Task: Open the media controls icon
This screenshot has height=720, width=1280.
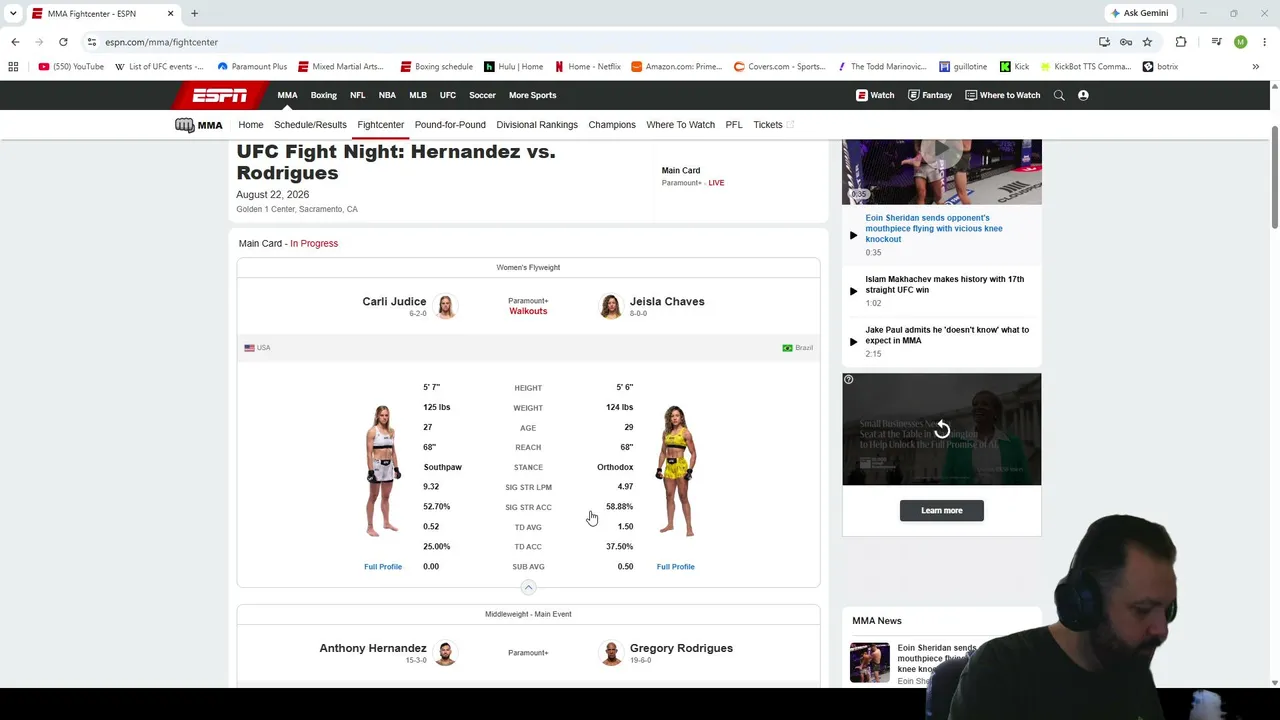Action: 1216,42
